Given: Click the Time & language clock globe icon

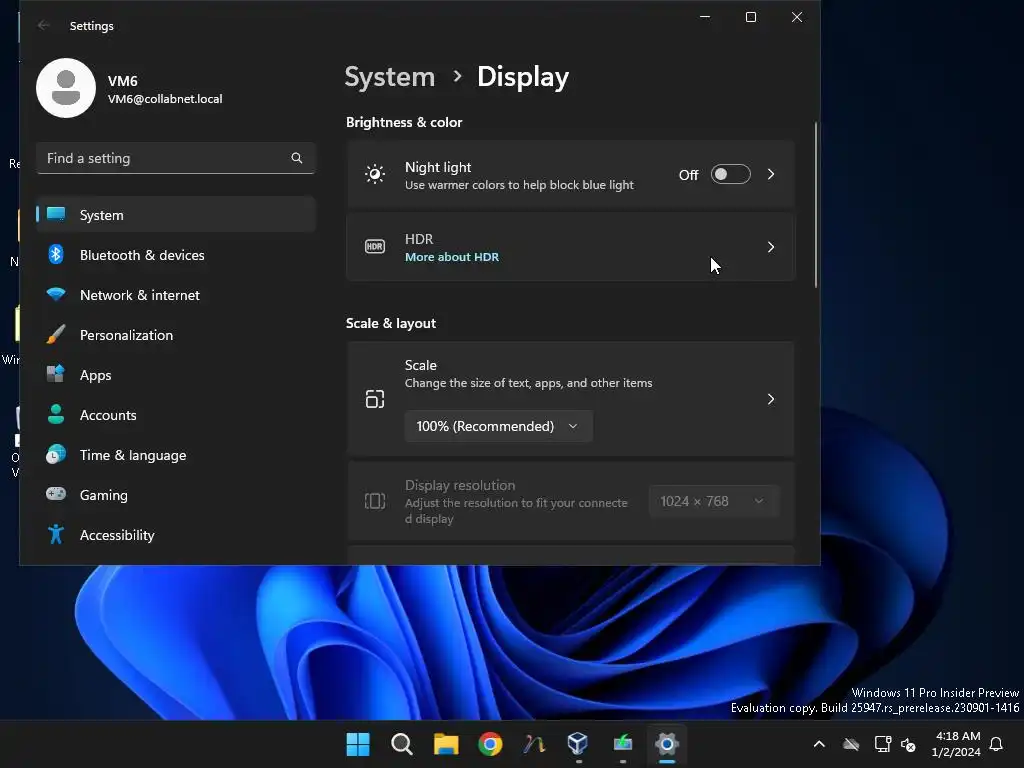Looking at the screenshot, I should tap(56, 454).
